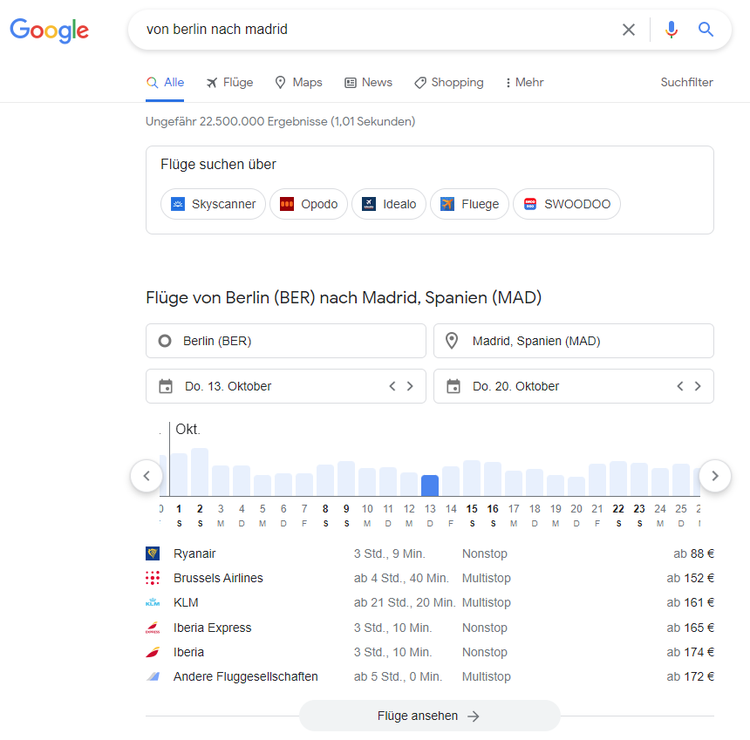Image resolution: width=750 pixels, height=740 pixels.
Task: Edit the departure field Berlin (BER)
Action: pyautogui.click(x=286, y=341)
